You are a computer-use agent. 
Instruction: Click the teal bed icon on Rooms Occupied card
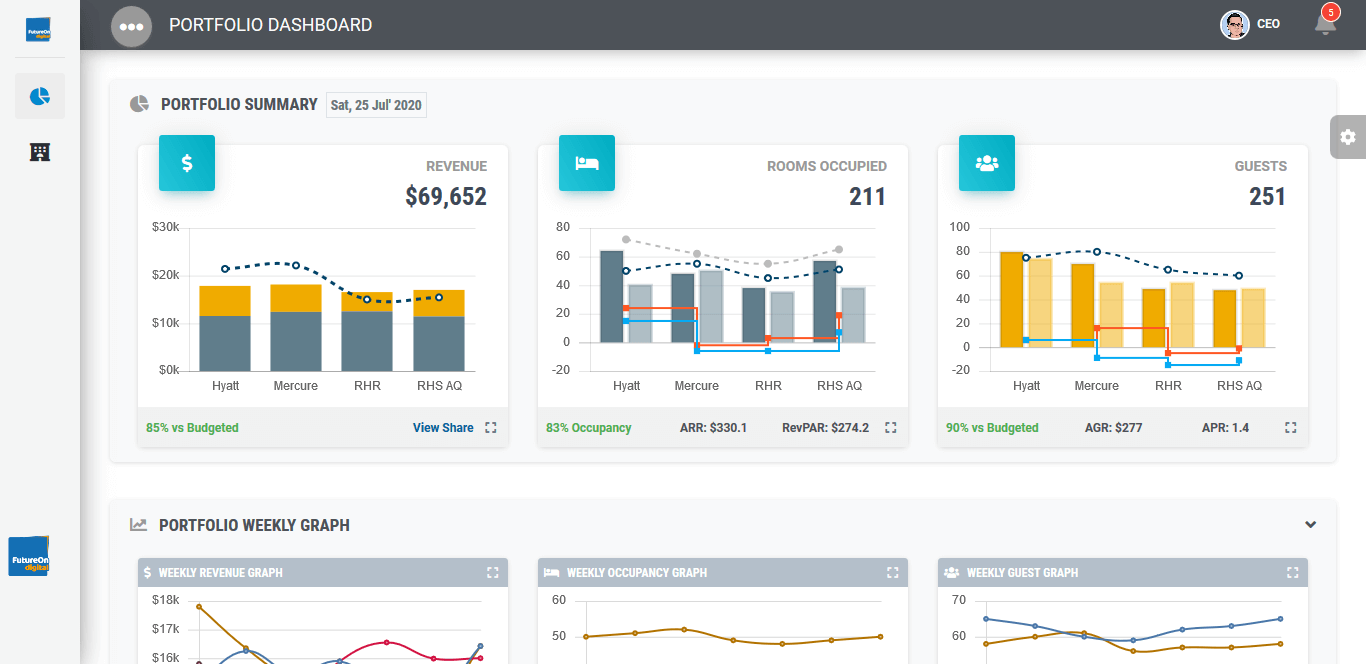pyautogui.click(x=587, y=163)
